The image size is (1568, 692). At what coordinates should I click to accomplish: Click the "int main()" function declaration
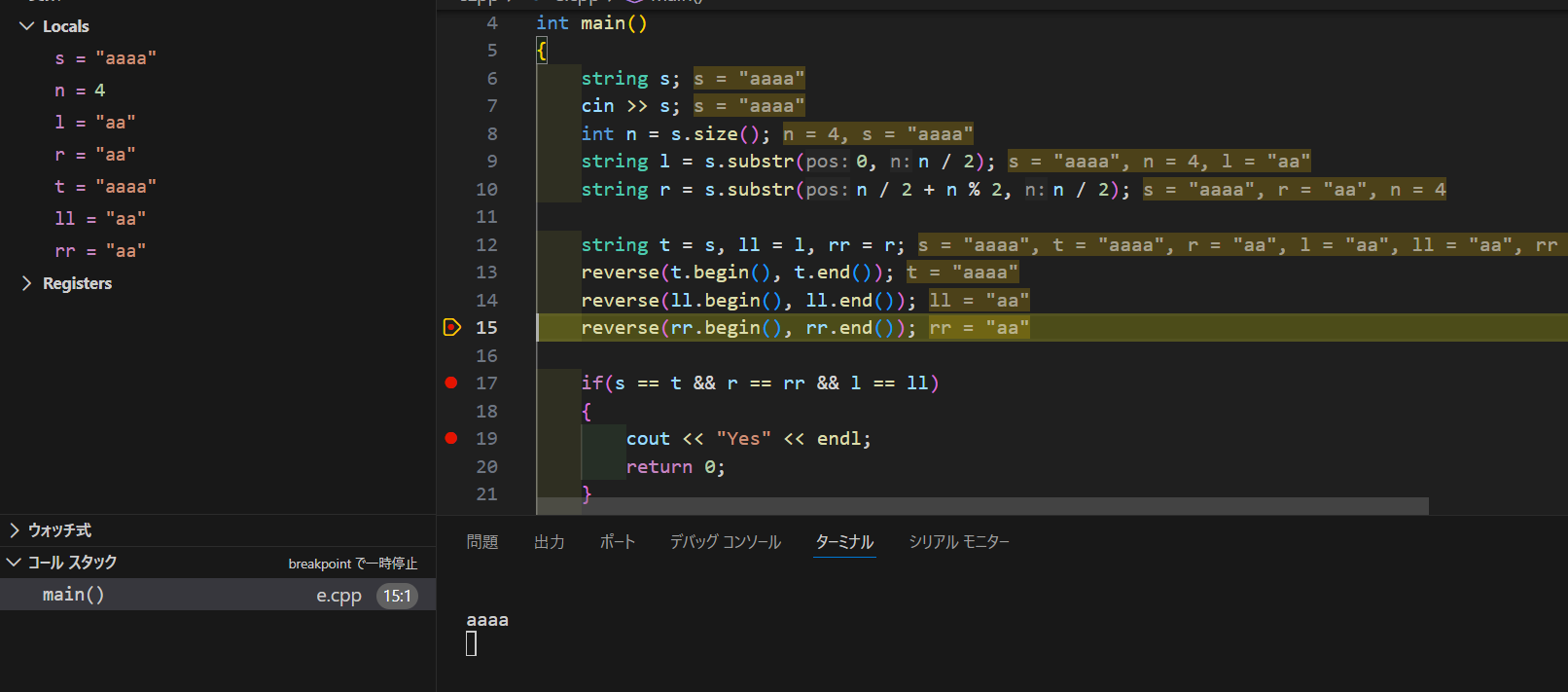click(591, 22)
